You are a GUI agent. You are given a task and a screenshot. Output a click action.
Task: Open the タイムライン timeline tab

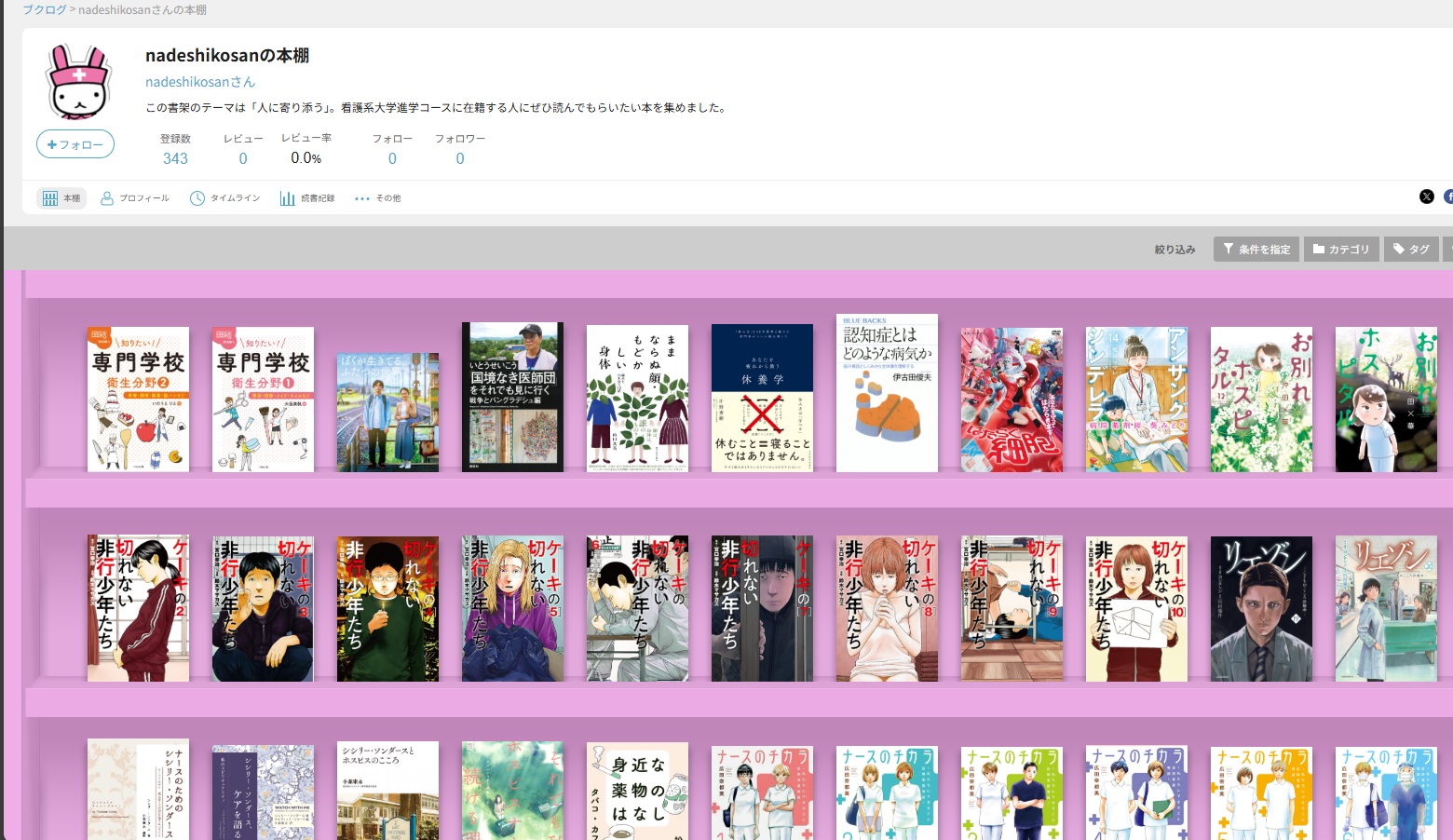(x=224, y=198)
